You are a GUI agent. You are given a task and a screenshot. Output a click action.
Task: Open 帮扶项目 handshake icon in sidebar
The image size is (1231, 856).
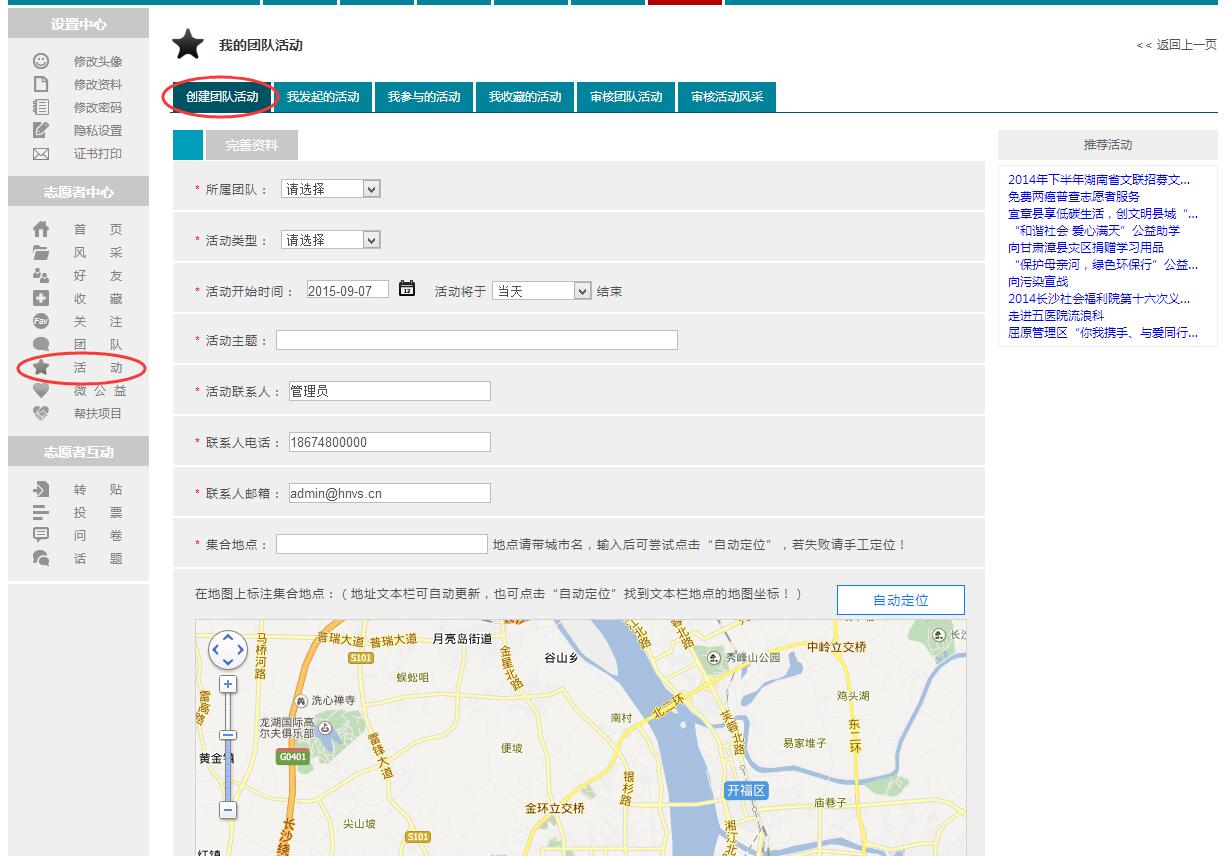[x=41, y=413]
